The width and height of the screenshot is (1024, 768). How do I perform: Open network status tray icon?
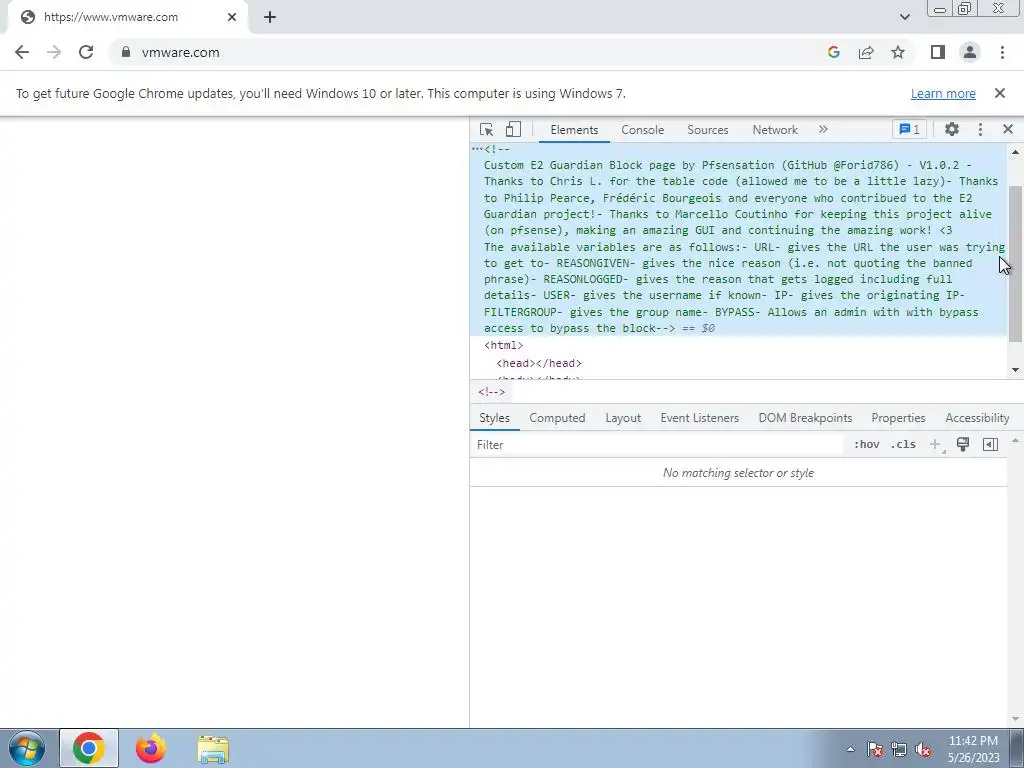(x=899, y=749)
